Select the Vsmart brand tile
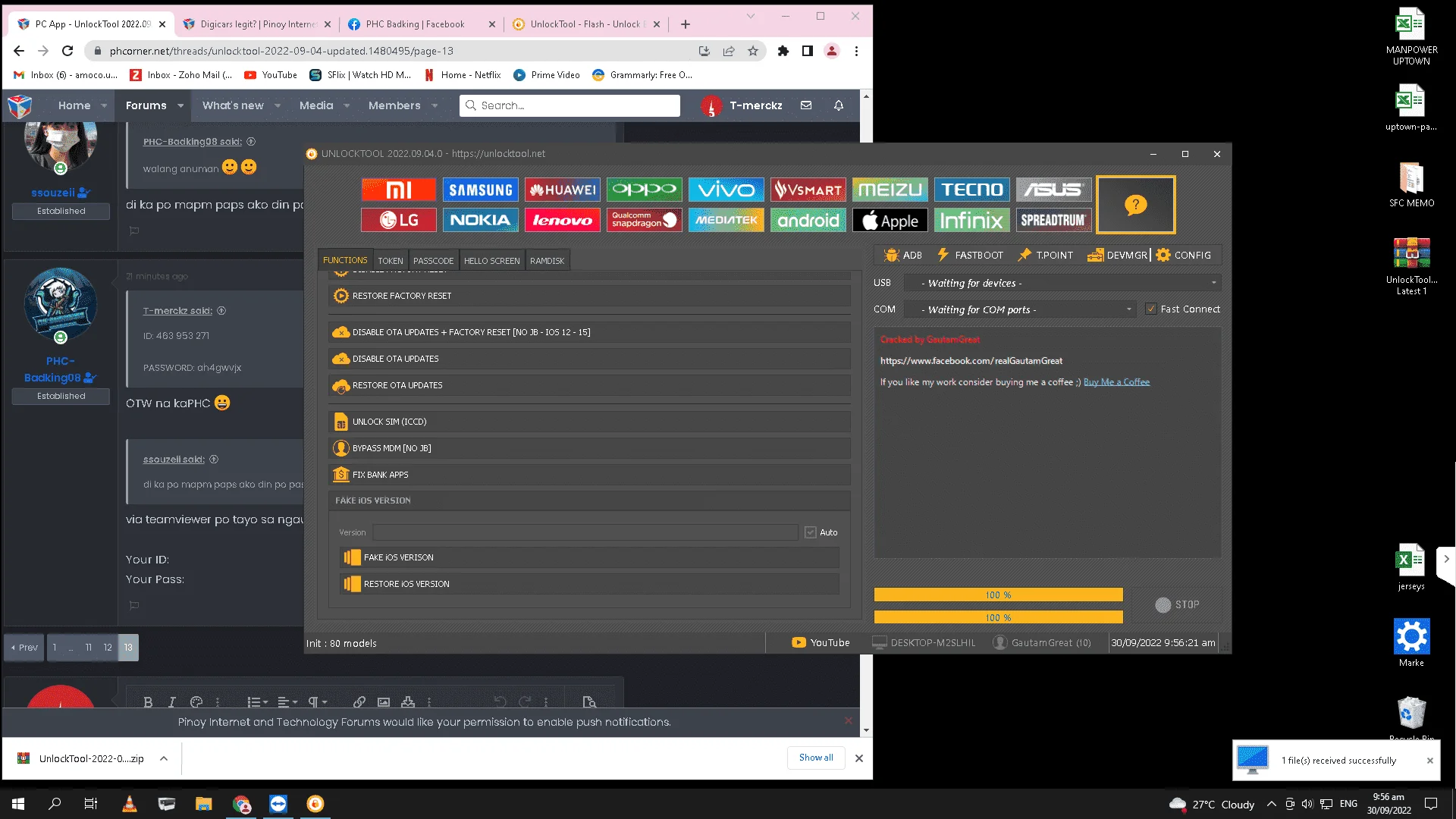The height and width of the screenshot is (819, 1456). pyautogui.click(x=808, y=190)
